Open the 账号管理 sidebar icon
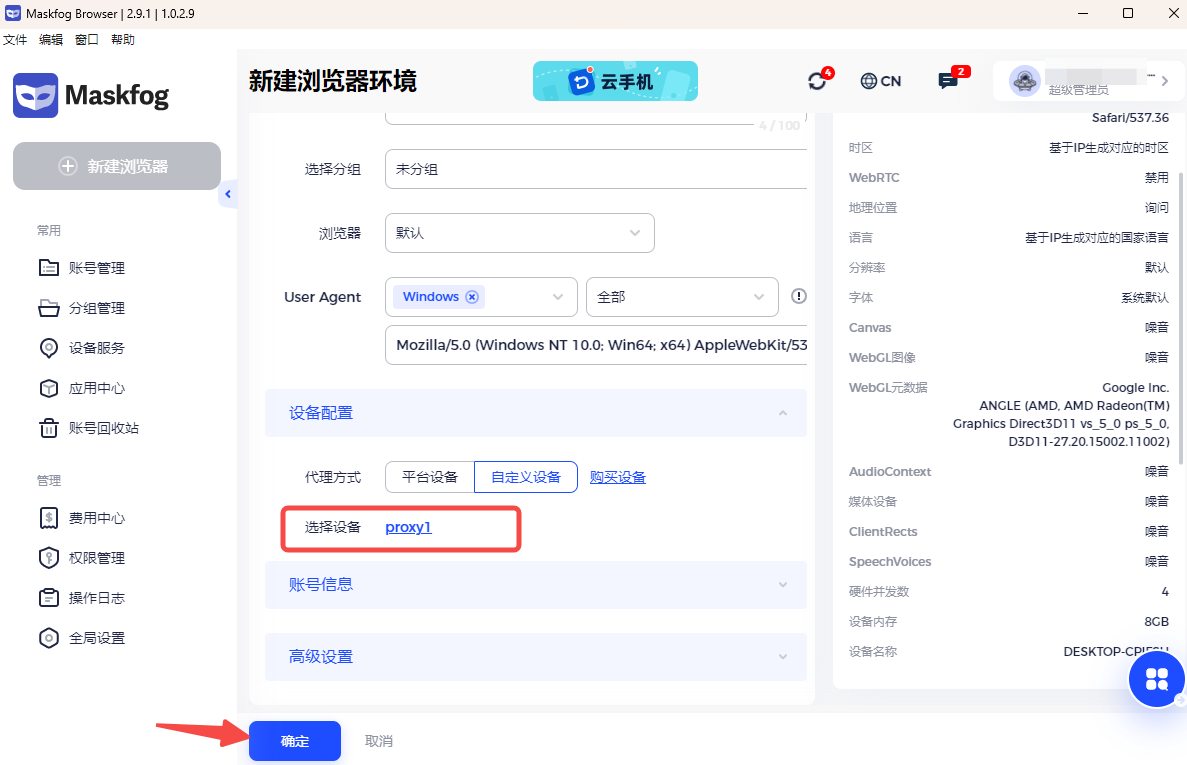 [48, 268]
